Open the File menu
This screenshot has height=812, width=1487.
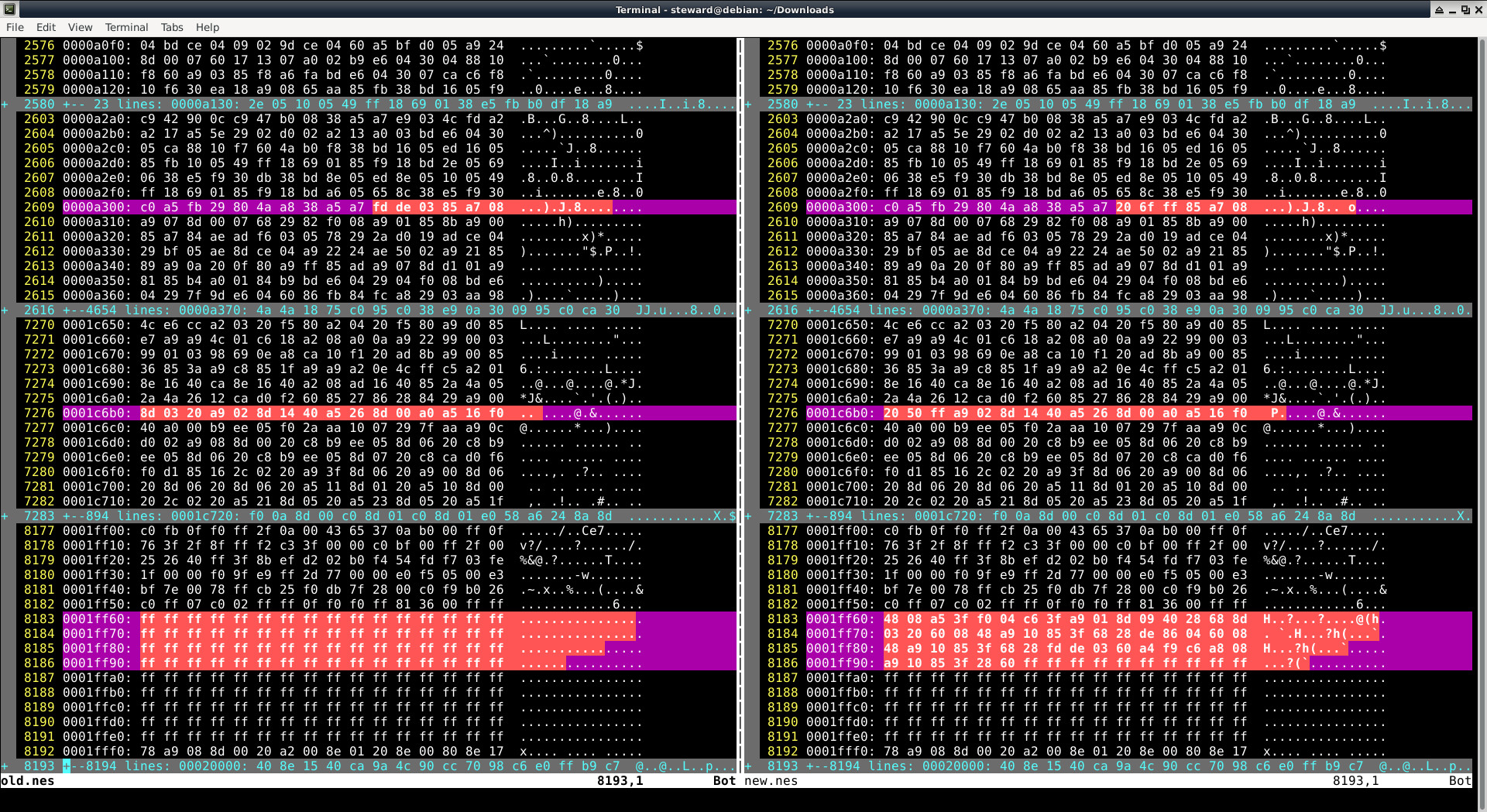(x=15, y=27)
